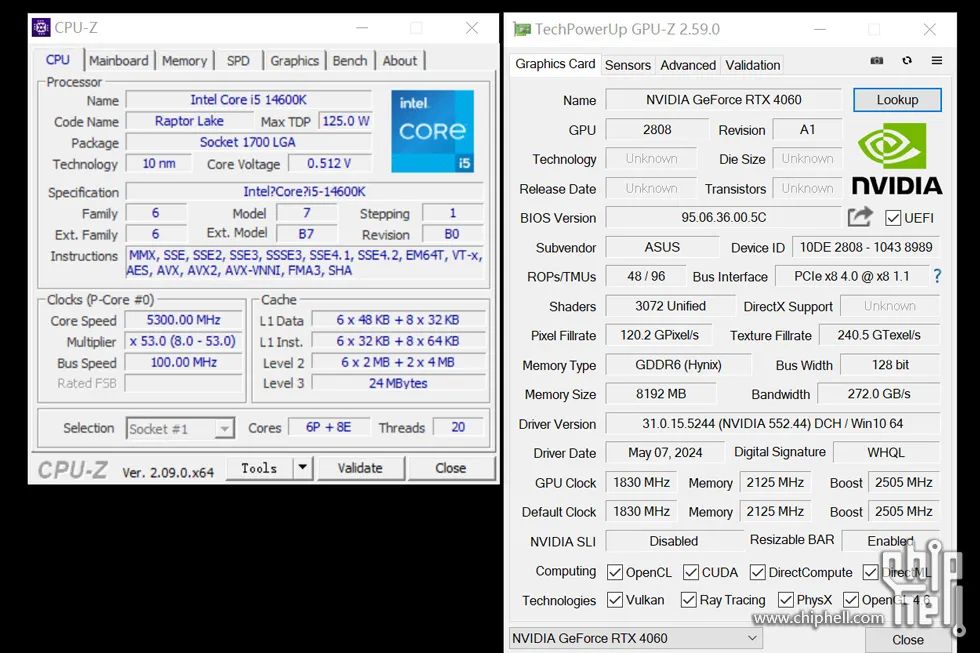Switch to the About tab
The image size is (980, 653).
coord(400,61)
